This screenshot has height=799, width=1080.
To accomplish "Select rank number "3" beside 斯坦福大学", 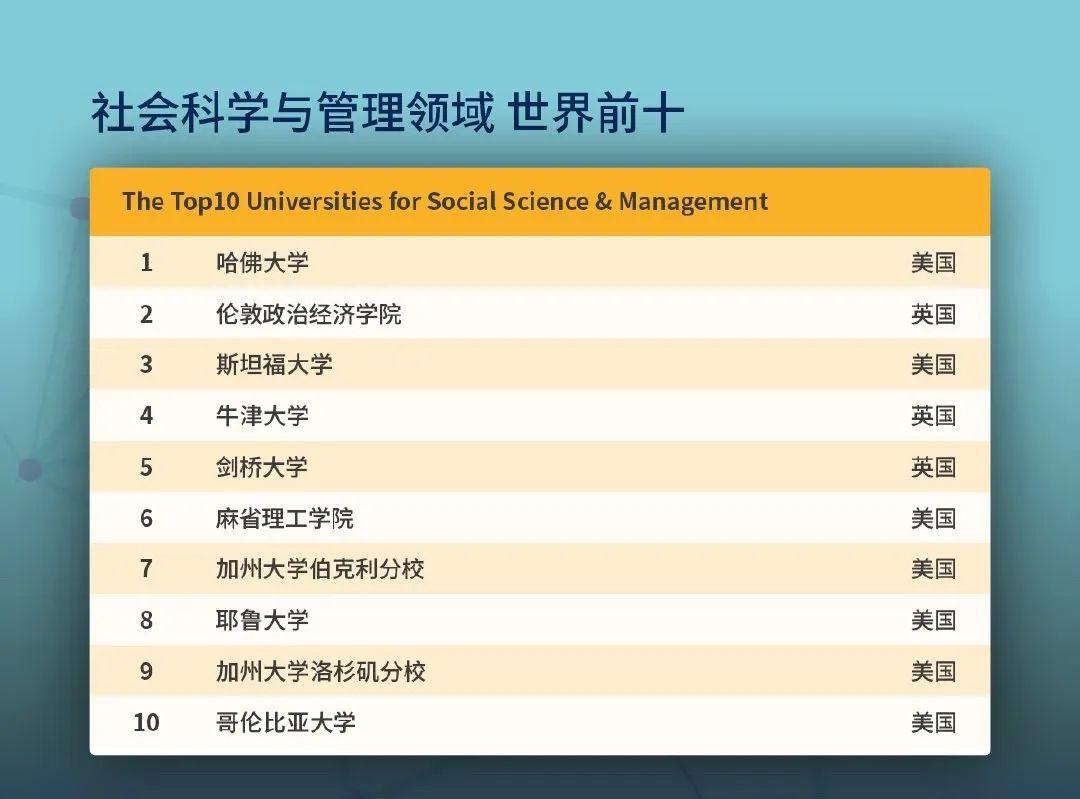I will point(146,364).
